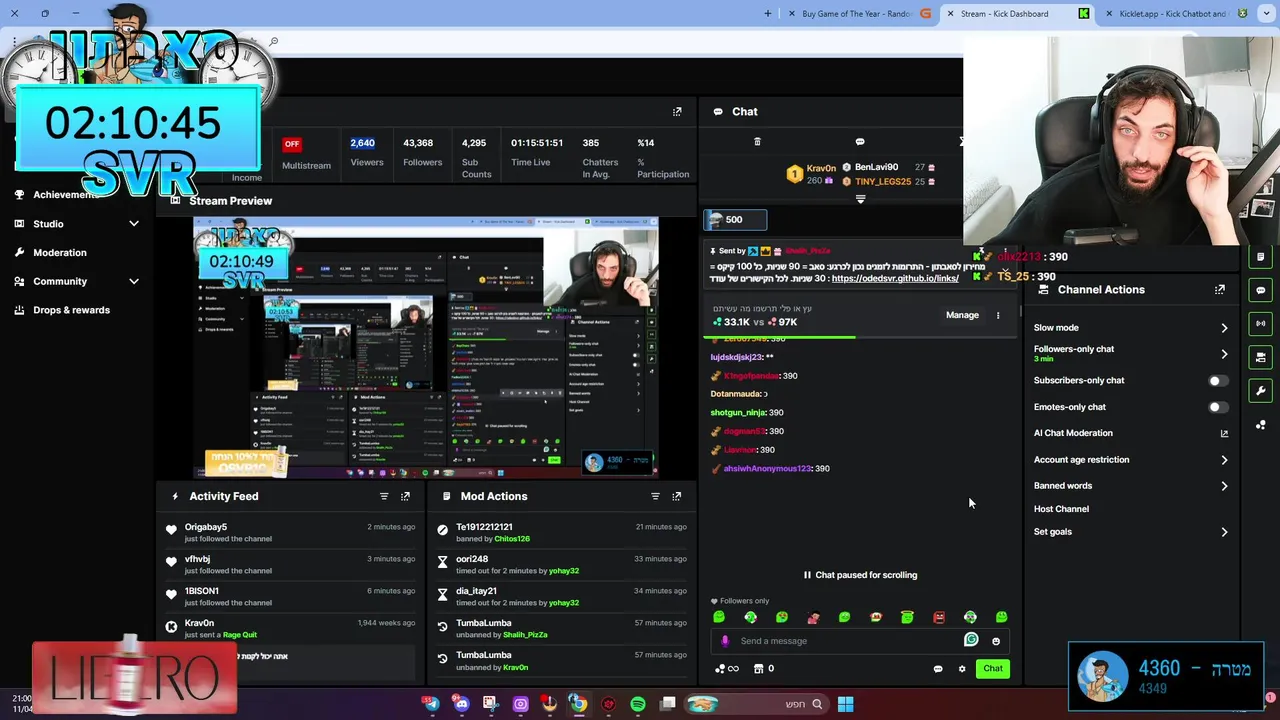Click the green Chat send button
Image resolution: width=1280 pixels, height=720 pixels.
tap(993, 669)
